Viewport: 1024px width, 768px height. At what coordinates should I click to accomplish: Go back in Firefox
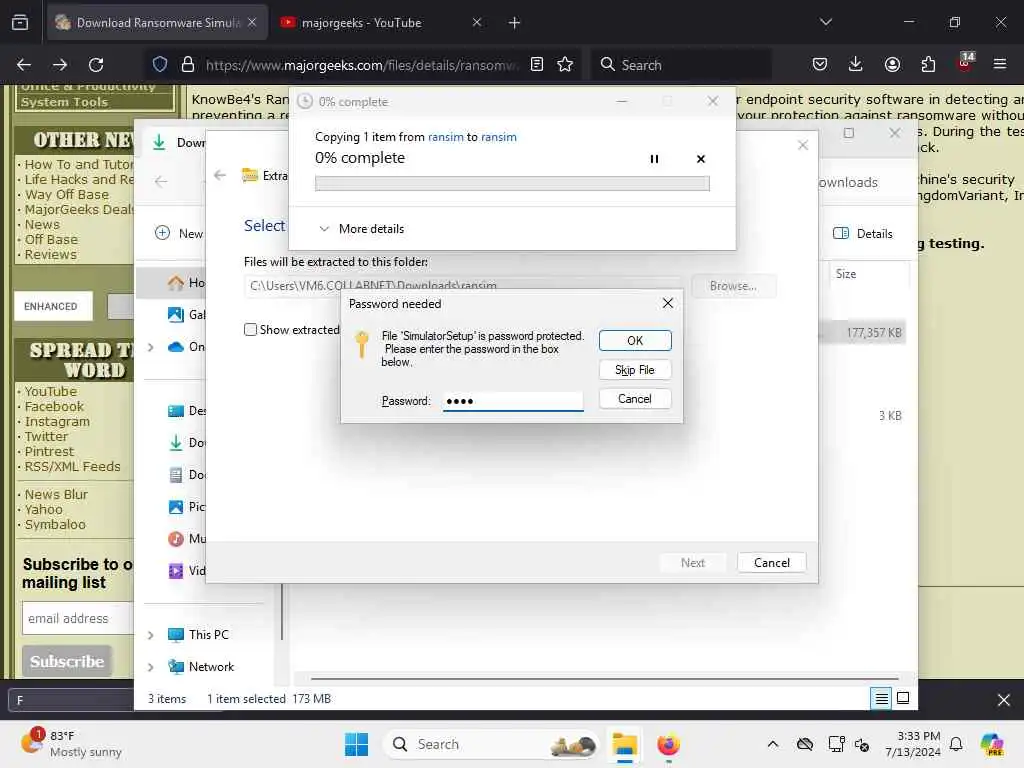(x=24, y=65)
